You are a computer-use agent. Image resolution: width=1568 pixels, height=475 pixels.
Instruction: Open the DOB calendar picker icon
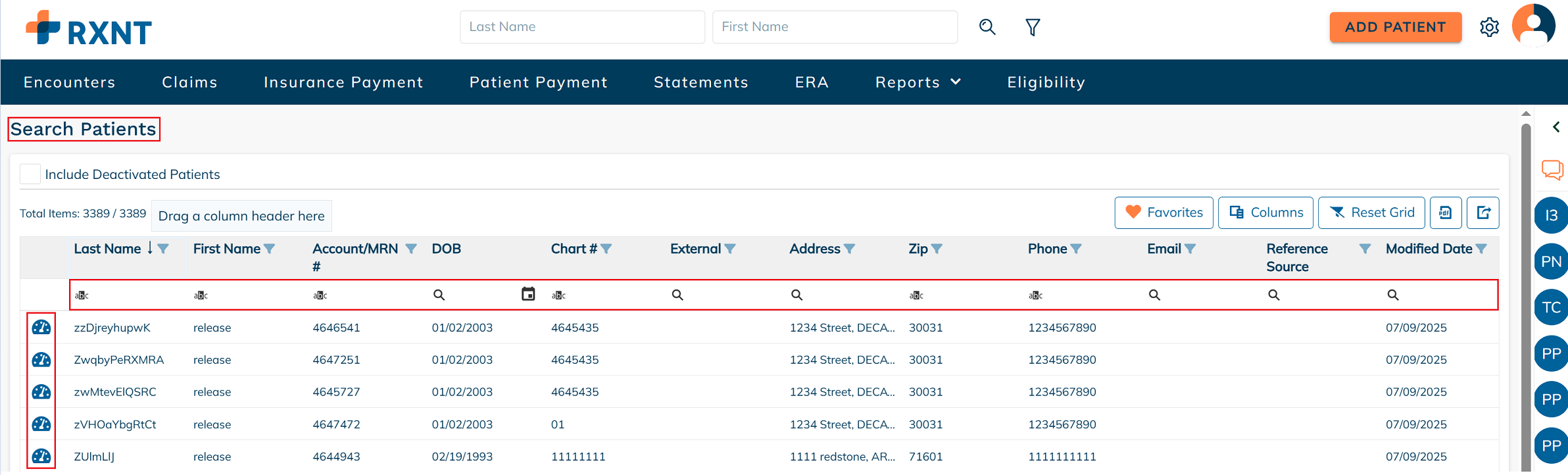(528, 294)
